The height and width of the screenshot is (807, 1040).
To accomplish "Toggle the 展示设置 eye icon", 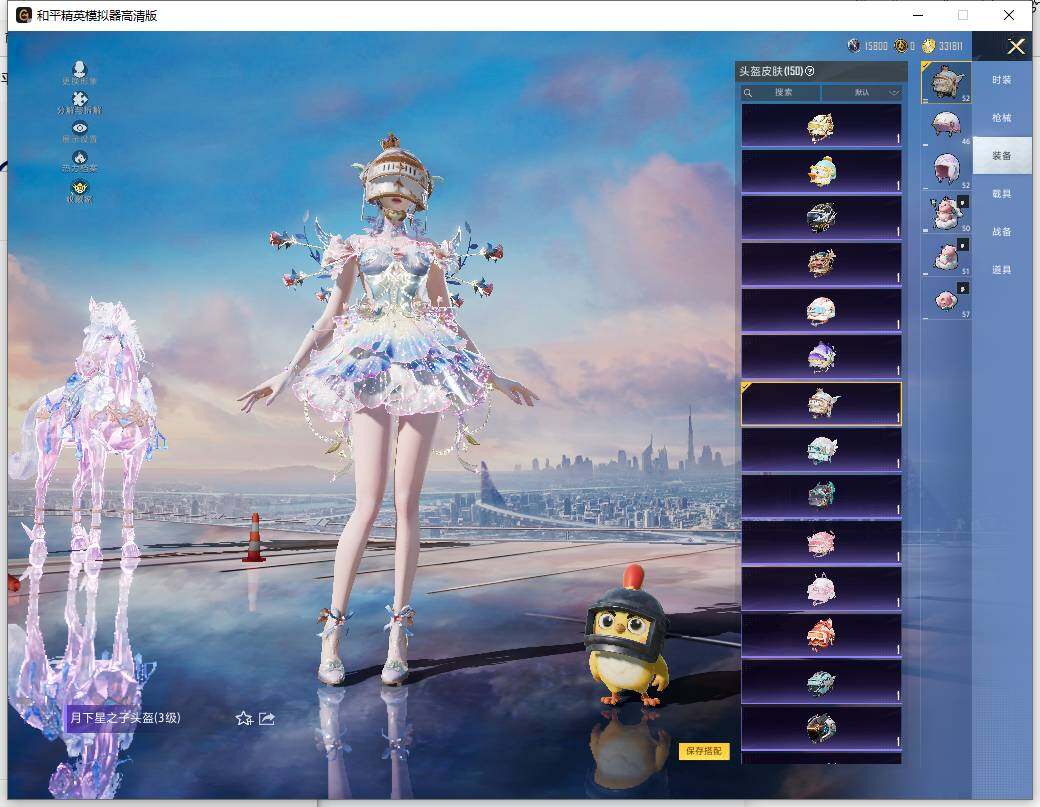I will click(80, 129).
